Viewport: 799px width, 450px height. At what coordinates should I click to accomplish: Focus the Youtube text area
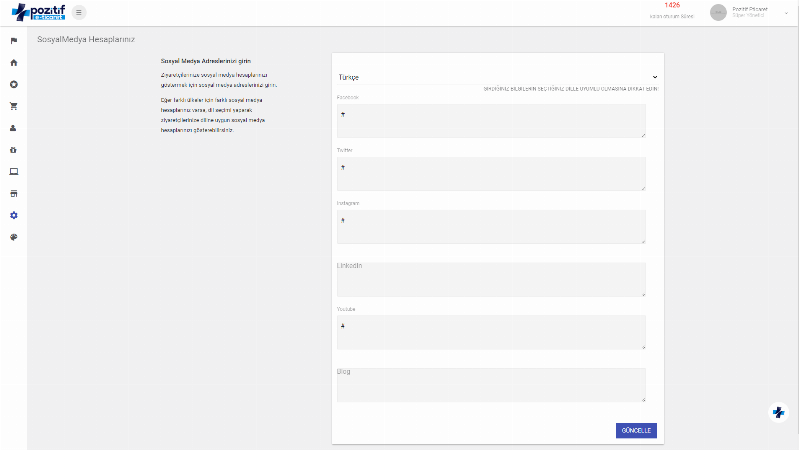[491, 332]
